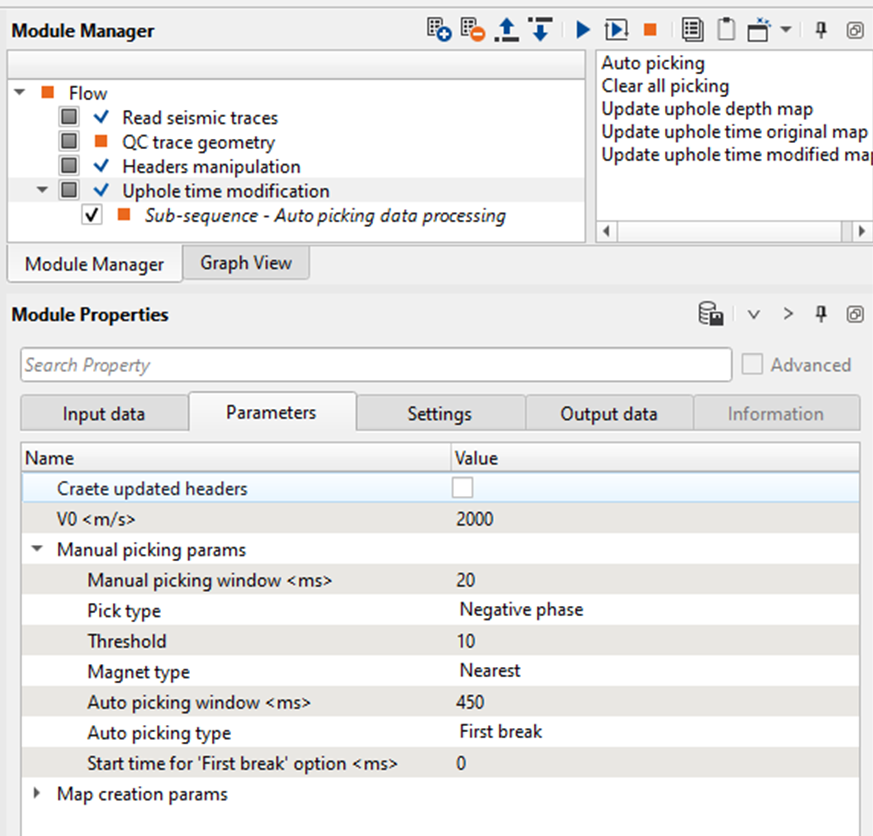The width and height of the screenshot is (873, 836).
Task: Move selected module down
Action: pos(540,30)
